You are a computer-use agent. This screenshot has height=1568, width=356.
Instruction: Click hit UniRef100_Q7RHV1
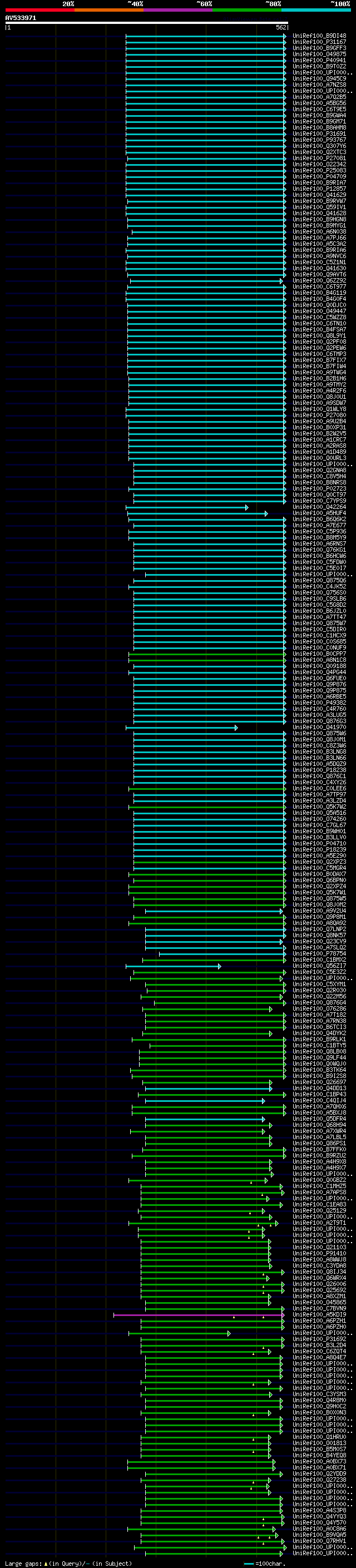point(319,1542)
